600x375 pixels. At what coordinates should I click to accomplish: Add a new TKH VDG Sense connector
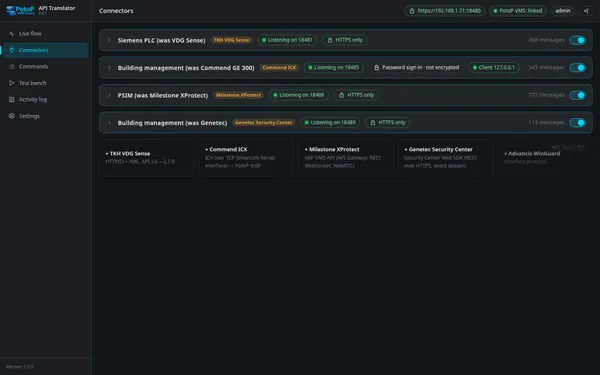(146, 158)
